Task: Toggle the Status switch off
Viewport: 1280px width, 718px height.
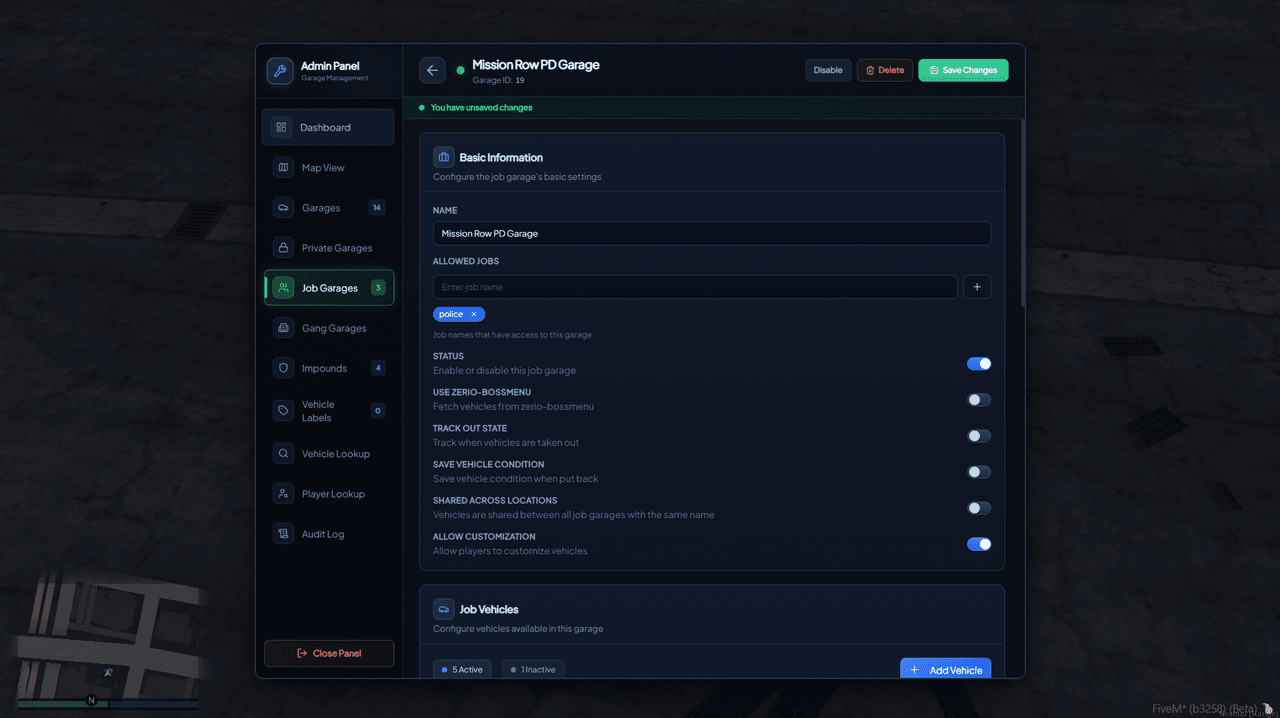Action: click(x=979, y=364)
